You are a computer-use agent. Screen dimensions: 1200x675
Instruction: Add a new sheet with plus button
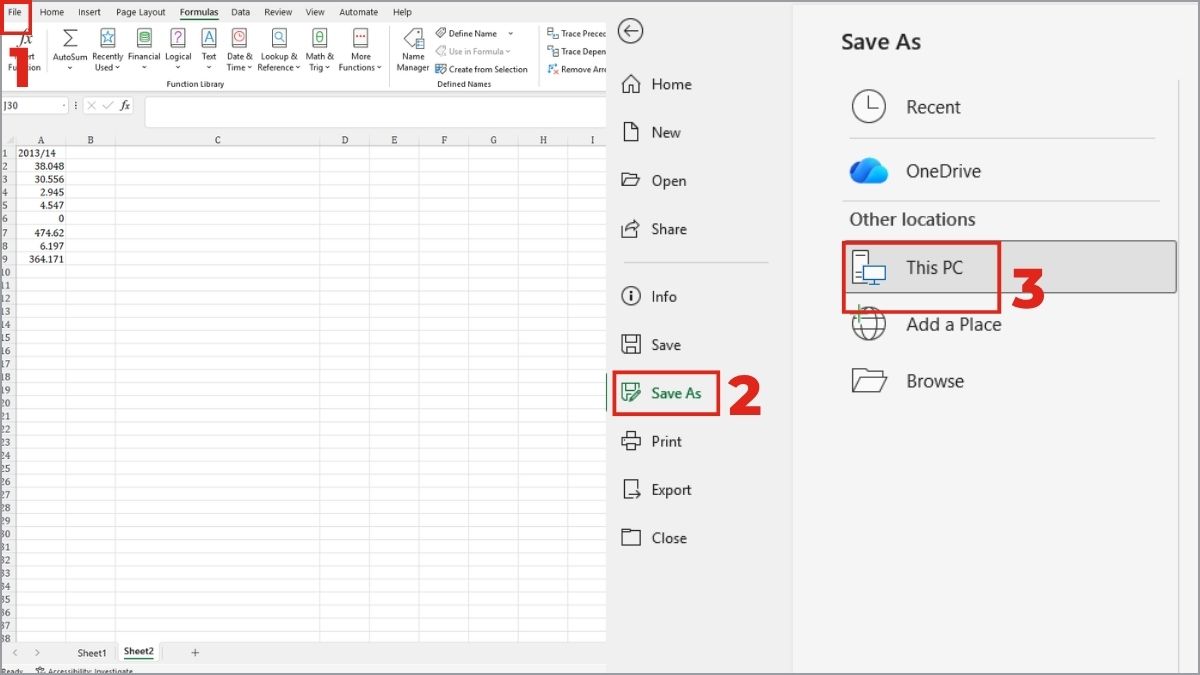195,653
